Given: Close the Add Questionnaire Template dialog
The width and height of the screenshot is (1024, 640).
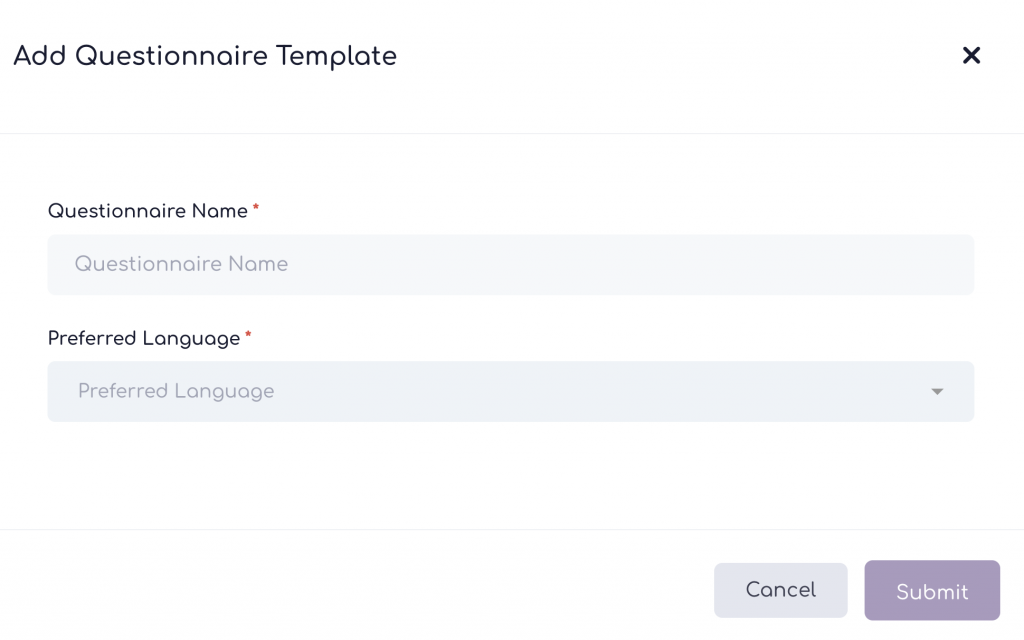Looking at the screenshot, I should (971, 56).
